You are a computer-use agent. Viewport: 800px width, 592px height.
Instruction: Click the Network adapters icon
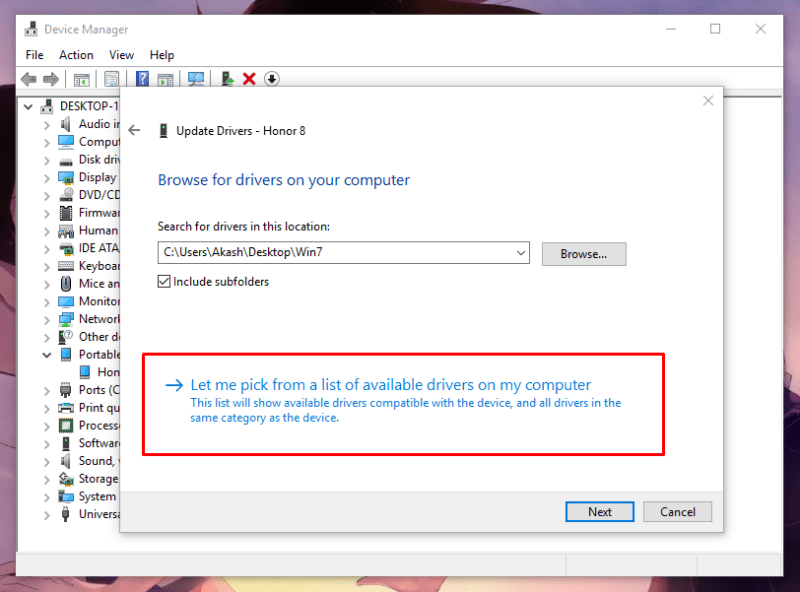66,319
